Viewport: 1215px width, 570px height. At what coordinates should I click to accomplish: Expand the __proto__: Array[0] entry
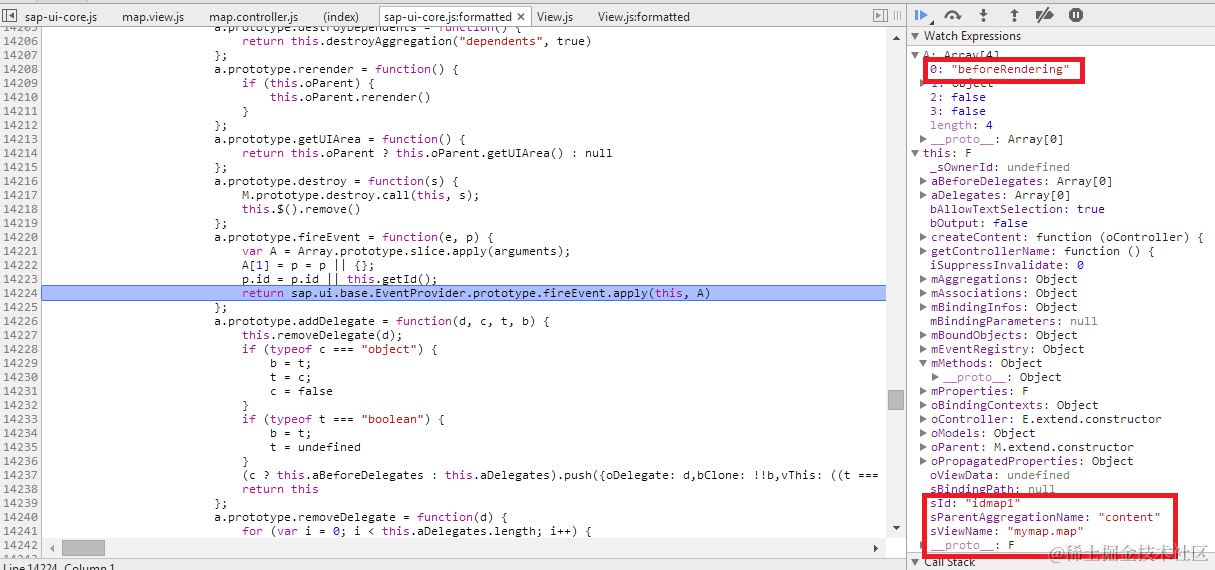point(923,139)
